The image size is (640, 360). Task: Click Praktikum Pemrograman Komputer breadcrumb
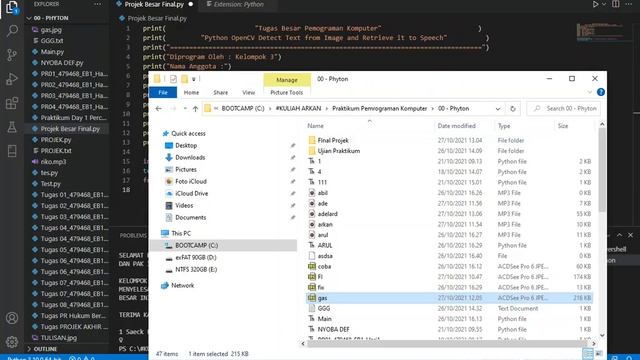380,109
